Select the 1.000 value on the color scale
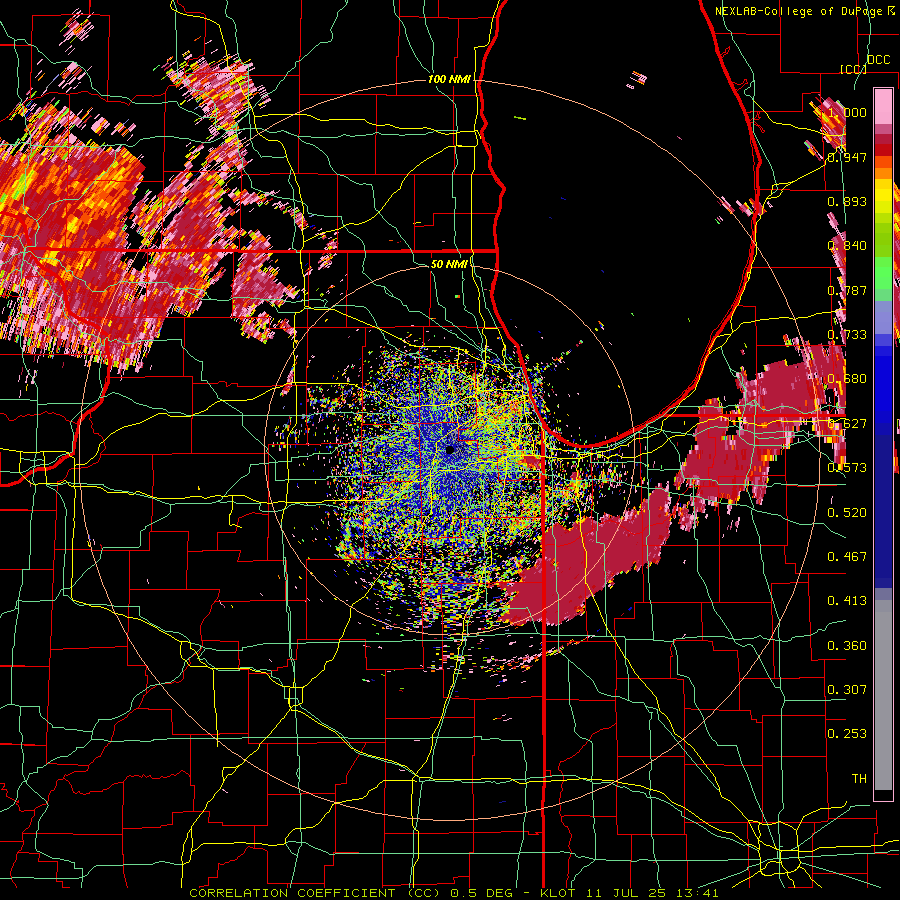This screenshot has height=900, width=900. (847, 112)
